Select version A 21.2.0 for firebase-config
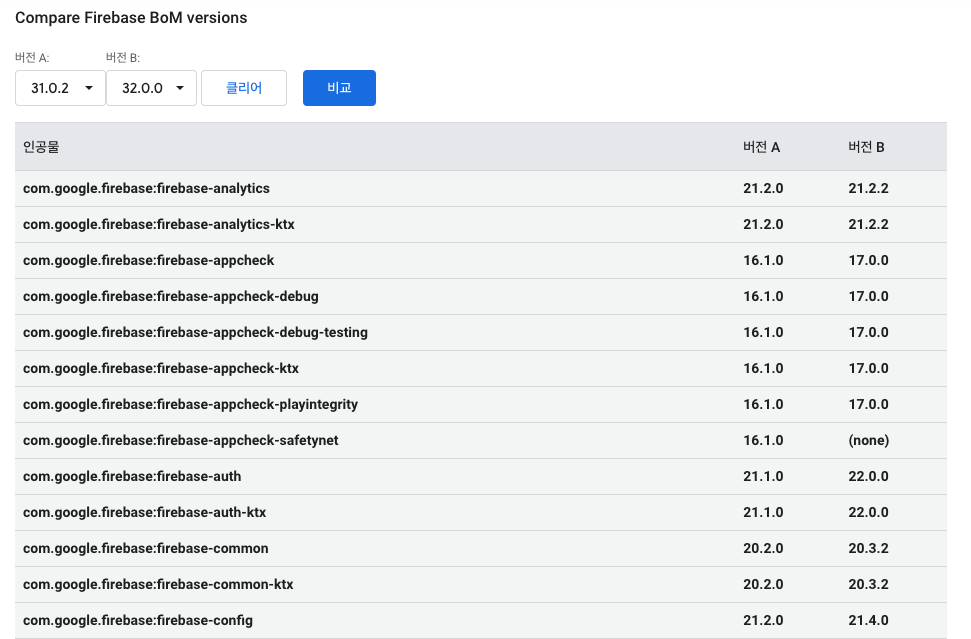The height and width of the screenshot is (639, 971). point(763,620)
